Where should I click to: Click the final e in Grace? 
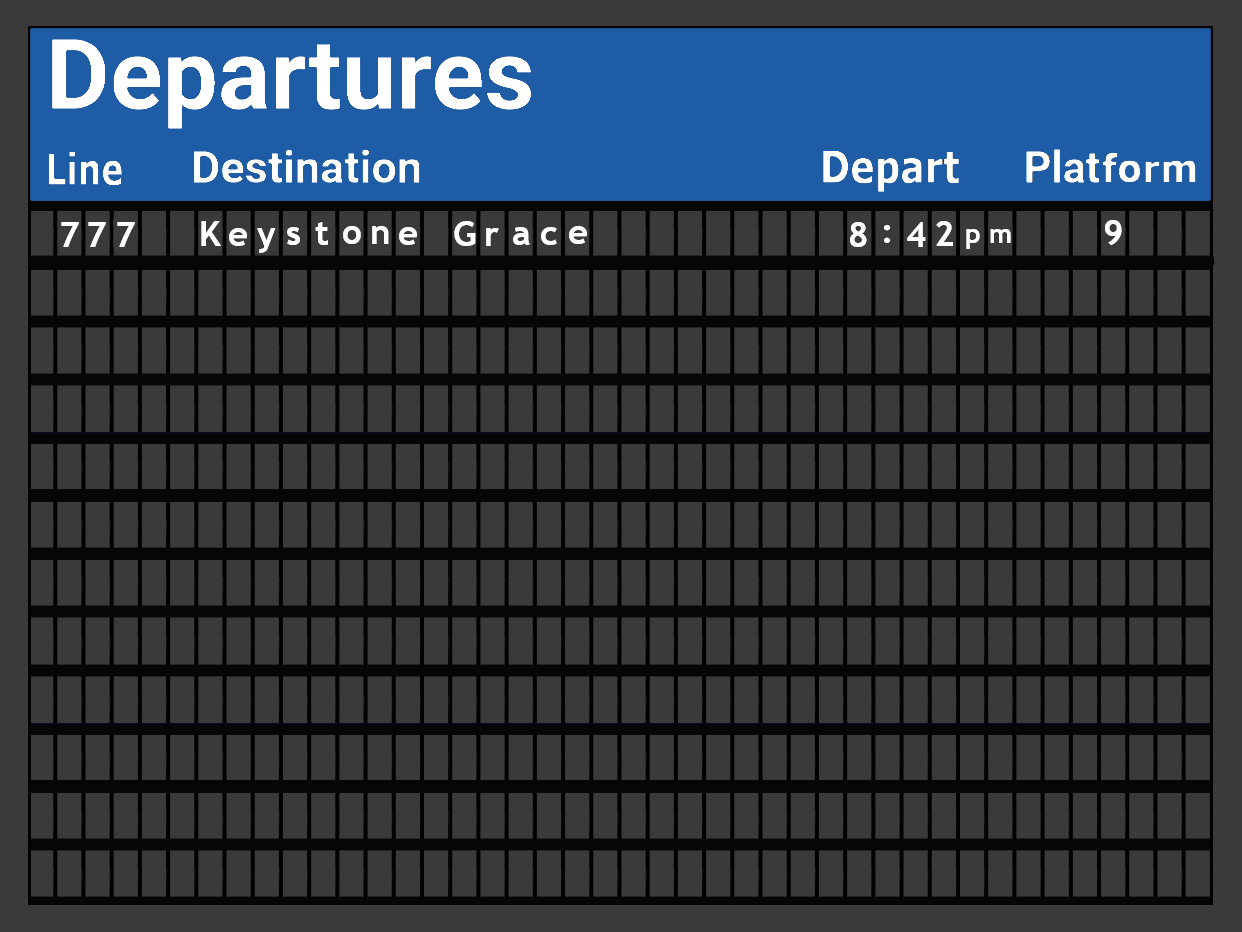click(x=578, y=237)
